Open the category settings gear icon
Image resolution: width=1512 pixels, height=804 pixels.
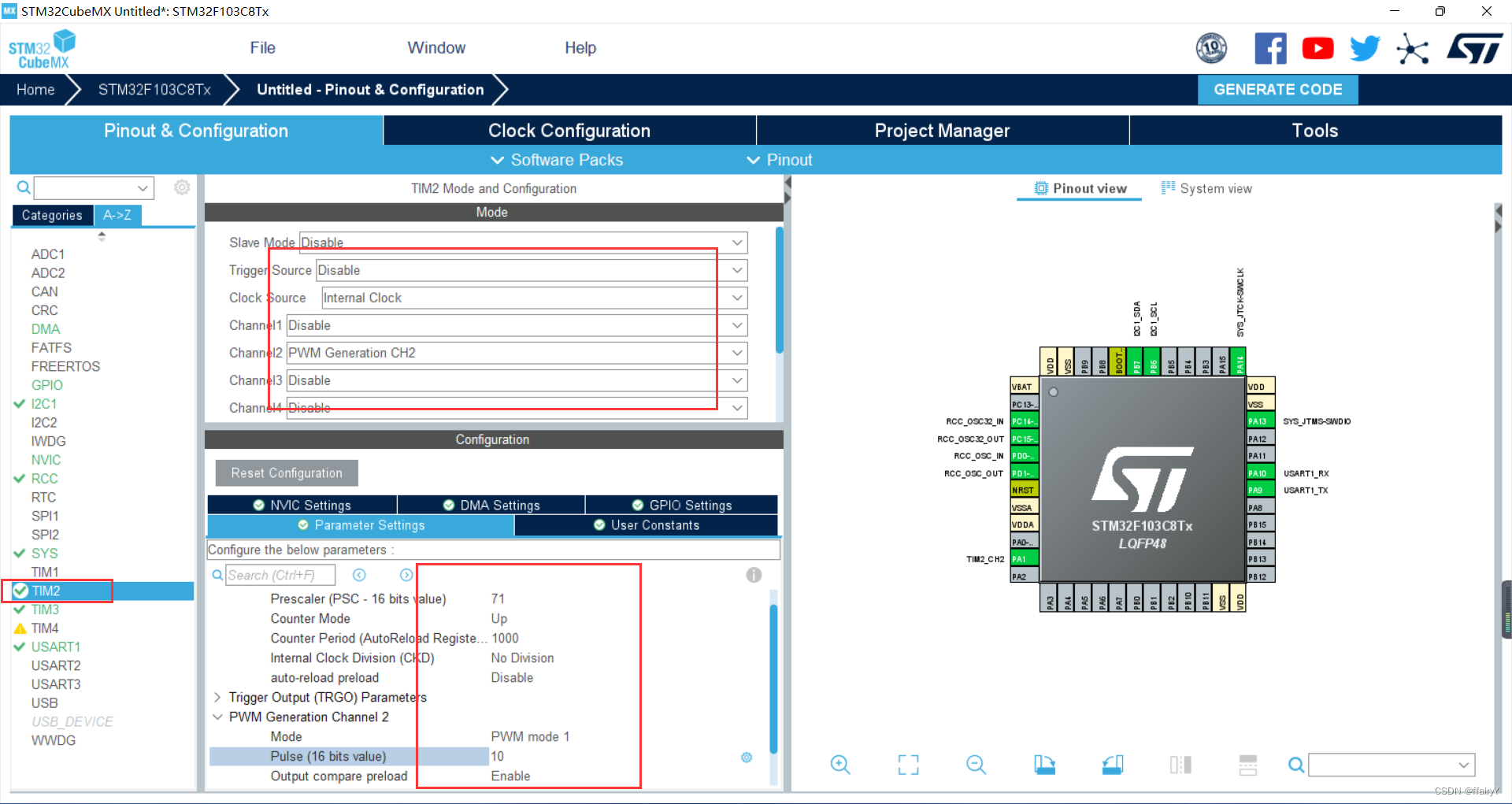pos(182,187)
